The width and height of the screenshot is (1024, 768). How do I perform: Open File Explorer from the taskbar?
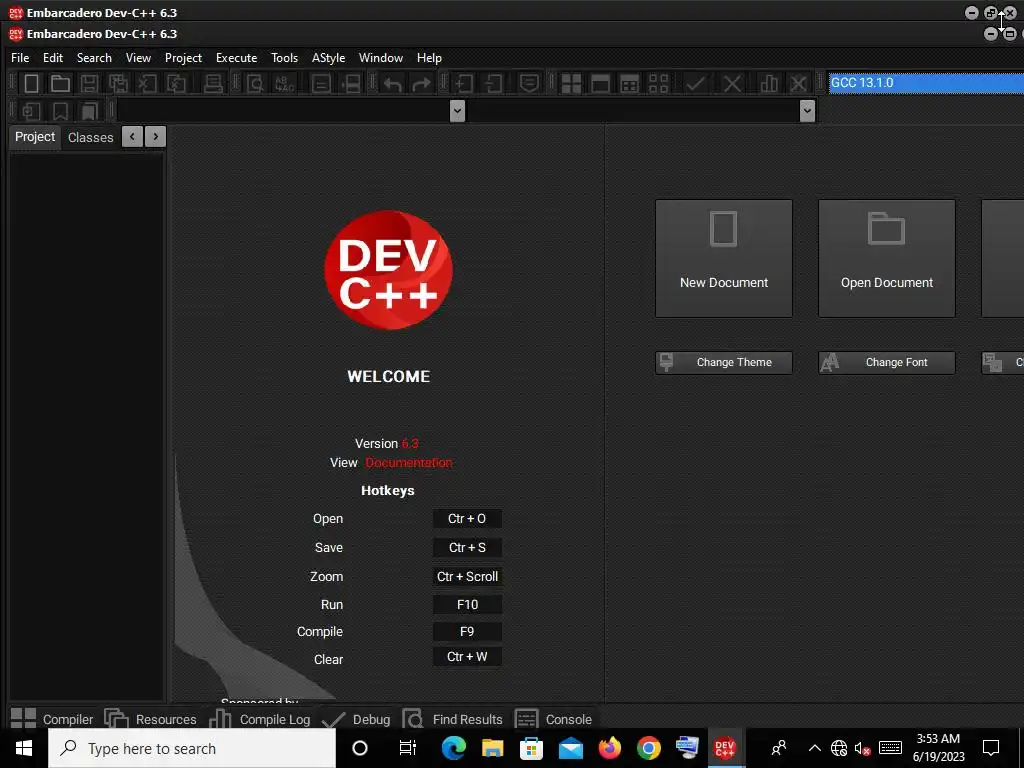(x=492, y=748)
